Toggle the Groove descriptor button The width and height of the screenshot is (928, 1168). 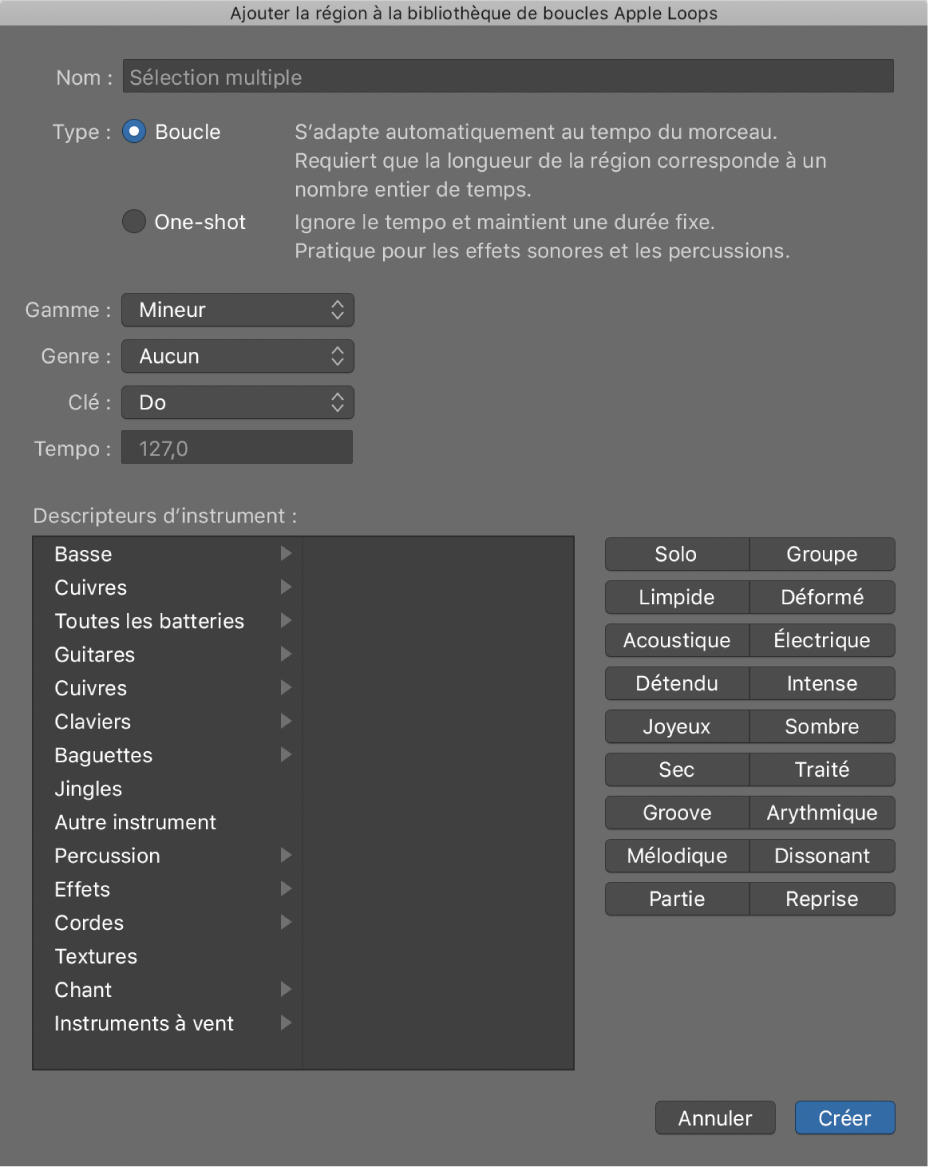pos(676,813)
